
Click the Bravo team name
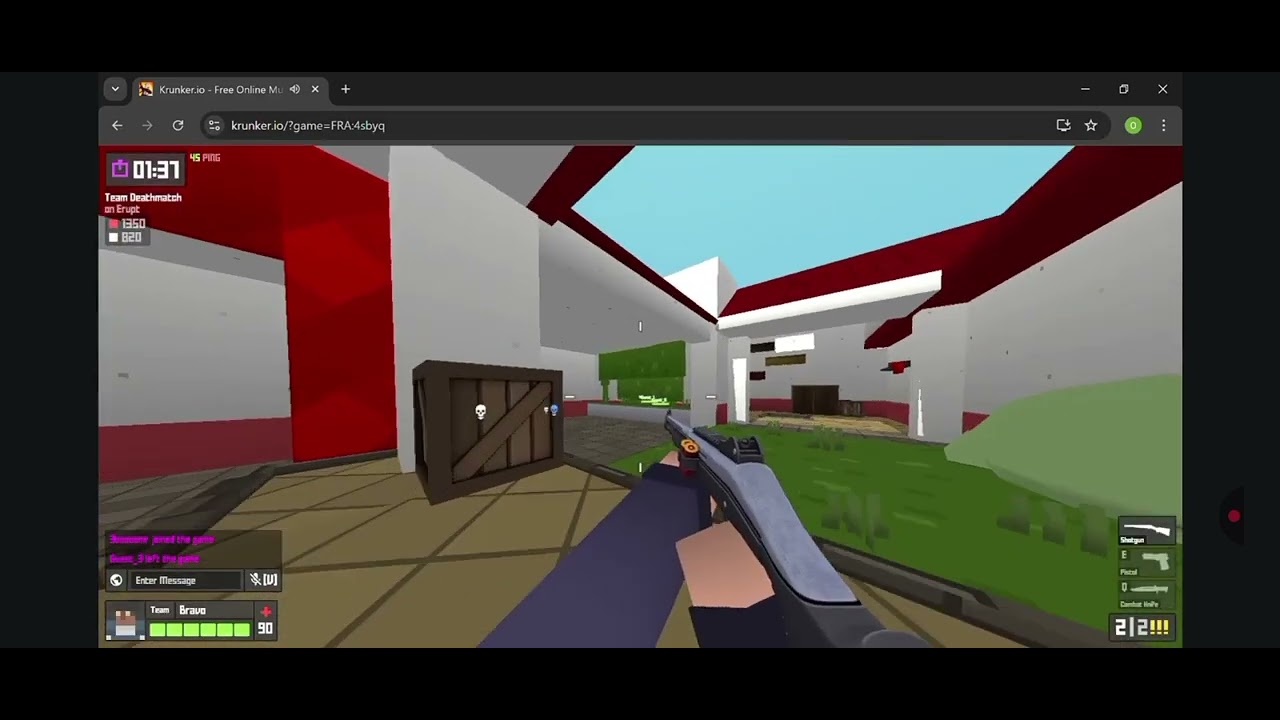coord(192,610)
